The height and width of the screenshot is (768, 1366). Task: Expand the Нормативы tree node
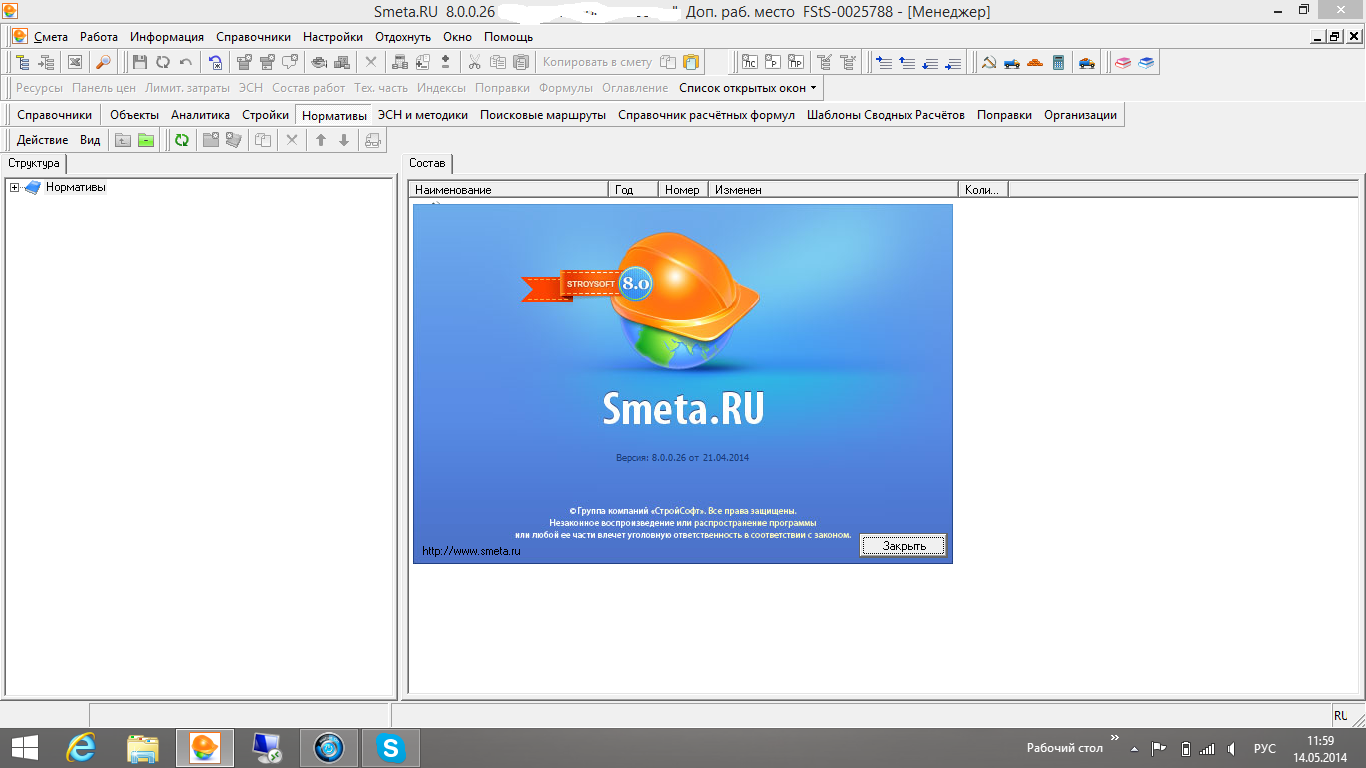(x=14, y=188)
